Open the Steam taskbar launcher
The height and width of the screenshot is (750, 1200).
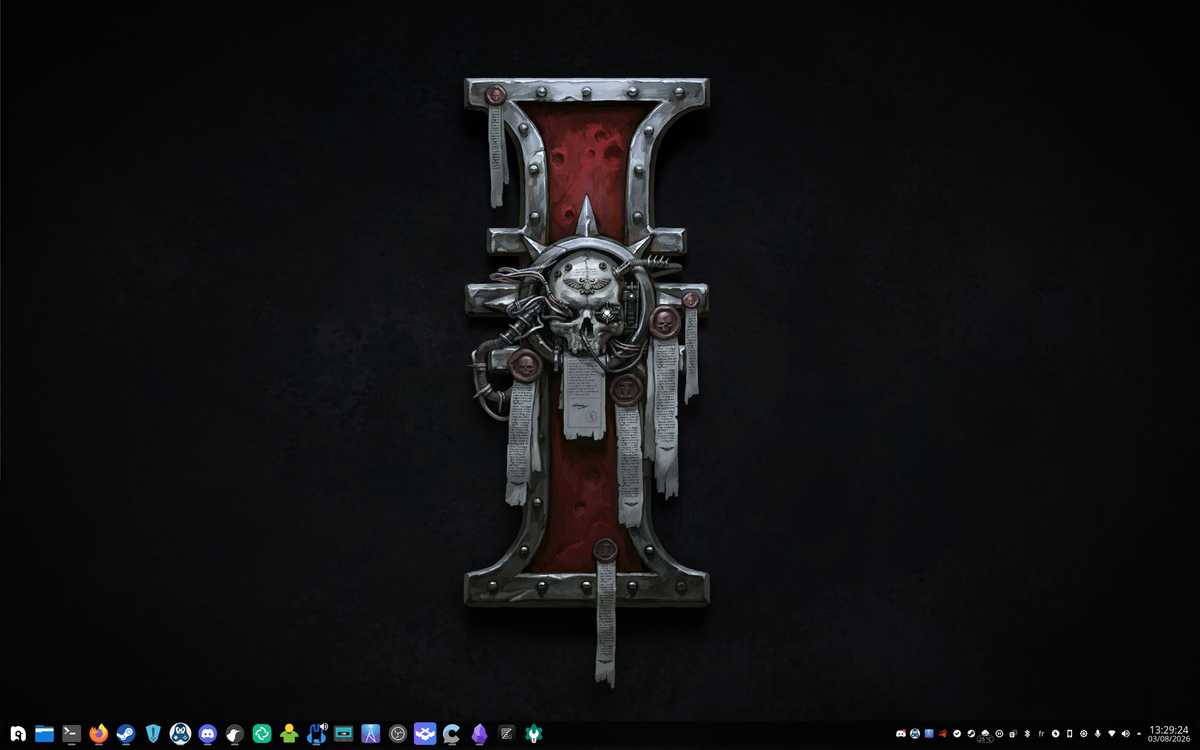(126, 734)
